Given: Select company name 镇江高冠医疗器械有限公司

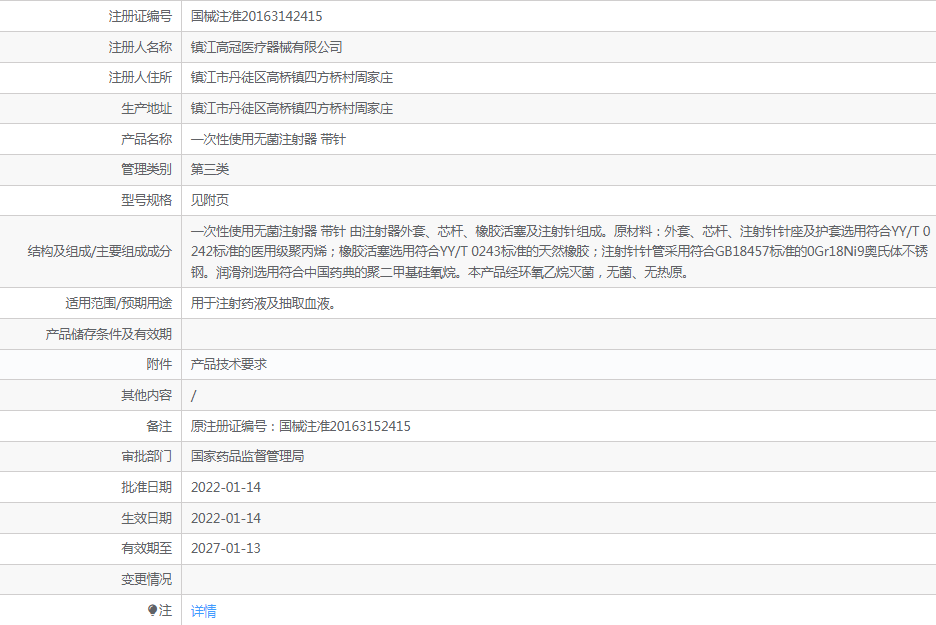Looking at the screenshot, I should [266, 47].
